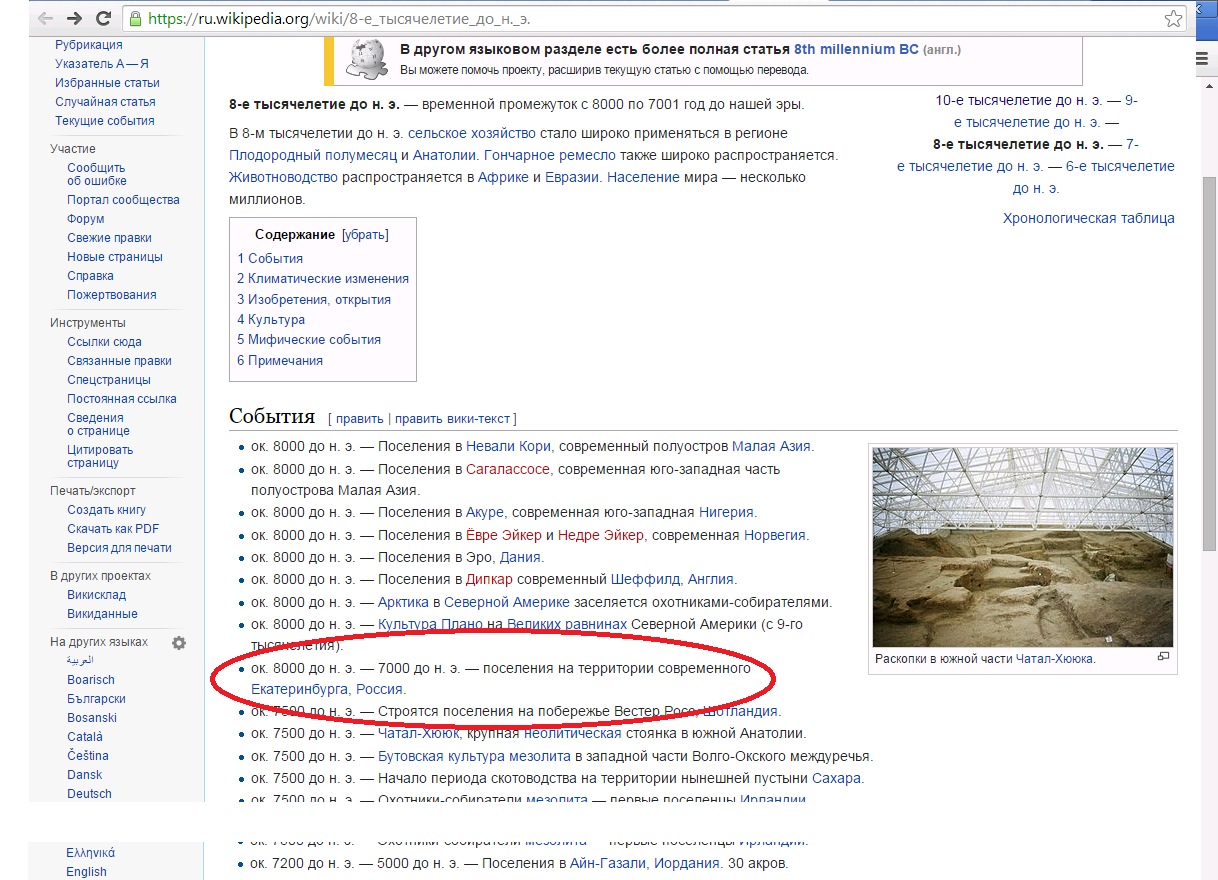Open Плодородный полумесяц link
This screenshot has width=1218, height=880.
pyautogui.click(x=312, y=155)
